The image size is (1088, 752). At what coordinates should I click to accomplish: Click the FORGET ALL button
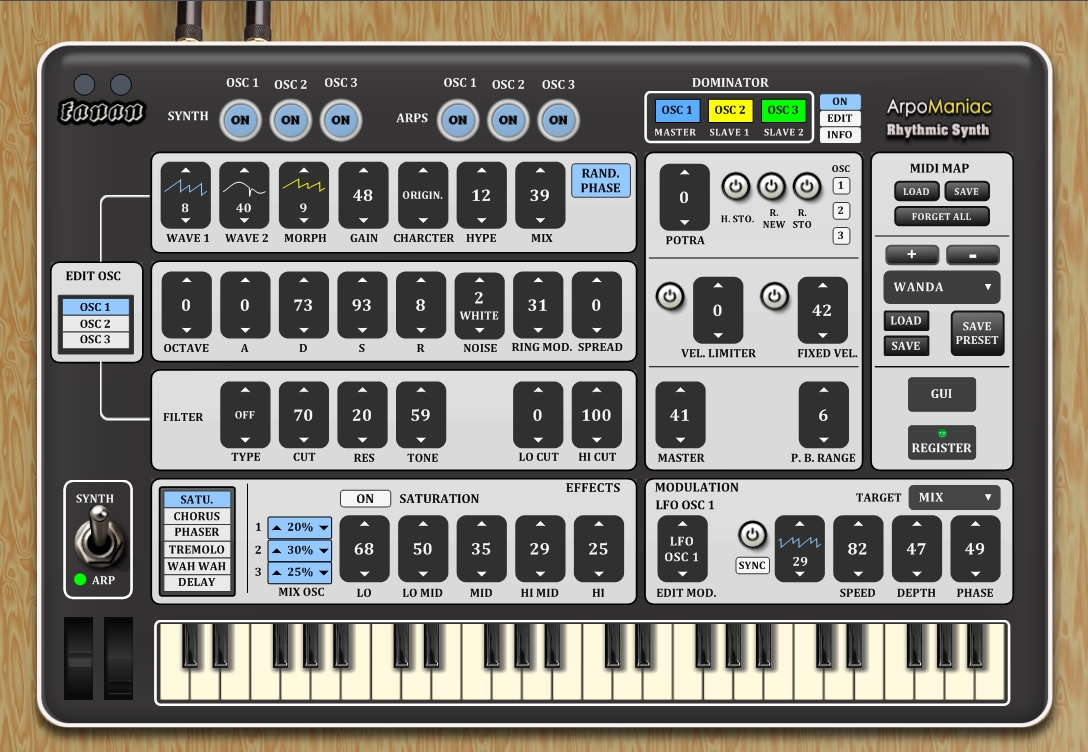pyautogui.click(x=941, y=216)
